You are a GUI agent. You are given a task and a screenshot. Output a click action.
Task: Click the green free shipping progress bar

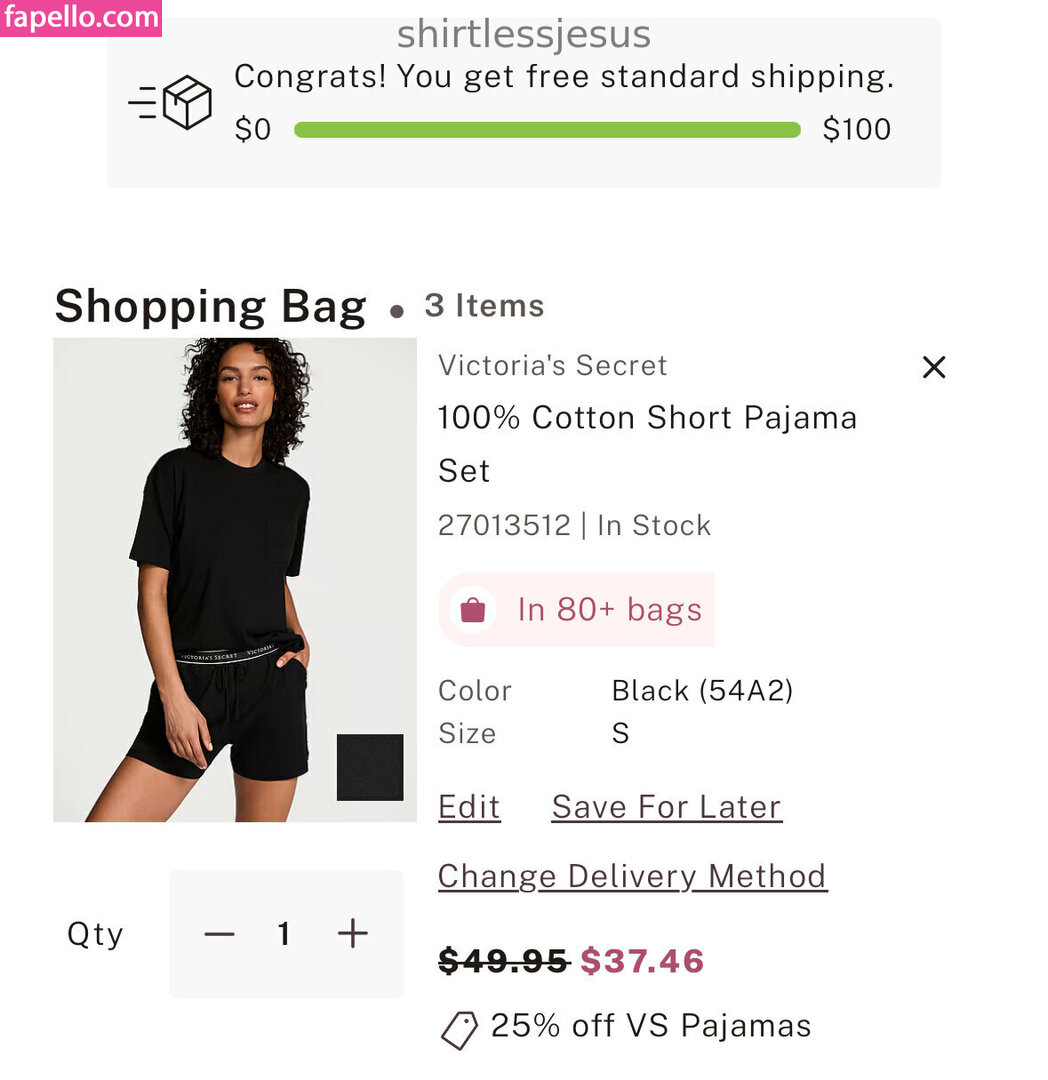(x=547, y=130)
